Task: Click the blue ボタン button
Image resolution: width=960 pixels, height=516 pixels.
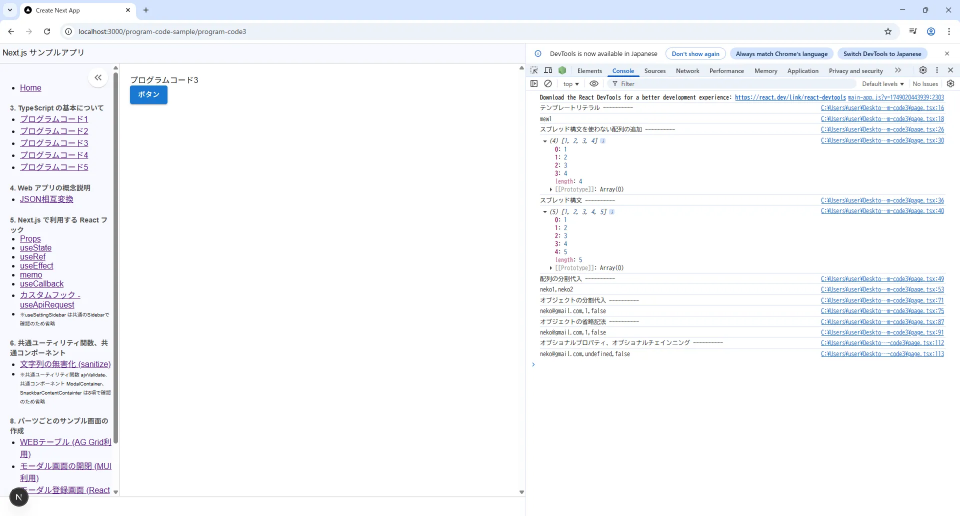Action: pyautogui.click(x=149, y=95)
